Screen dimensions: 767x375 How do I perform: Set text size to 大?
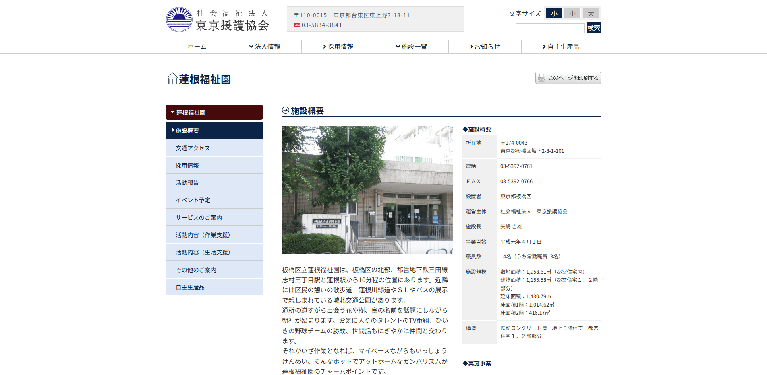click(591, 13)
